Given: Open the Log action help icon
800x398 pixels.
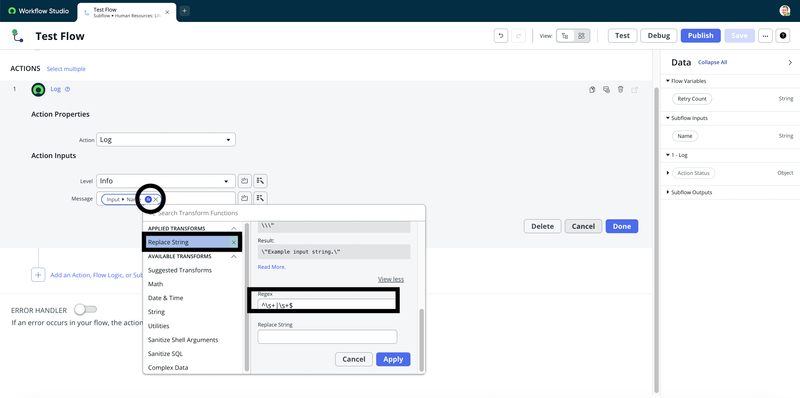Looking at the screenshot, I should click(x=67, y=89).
